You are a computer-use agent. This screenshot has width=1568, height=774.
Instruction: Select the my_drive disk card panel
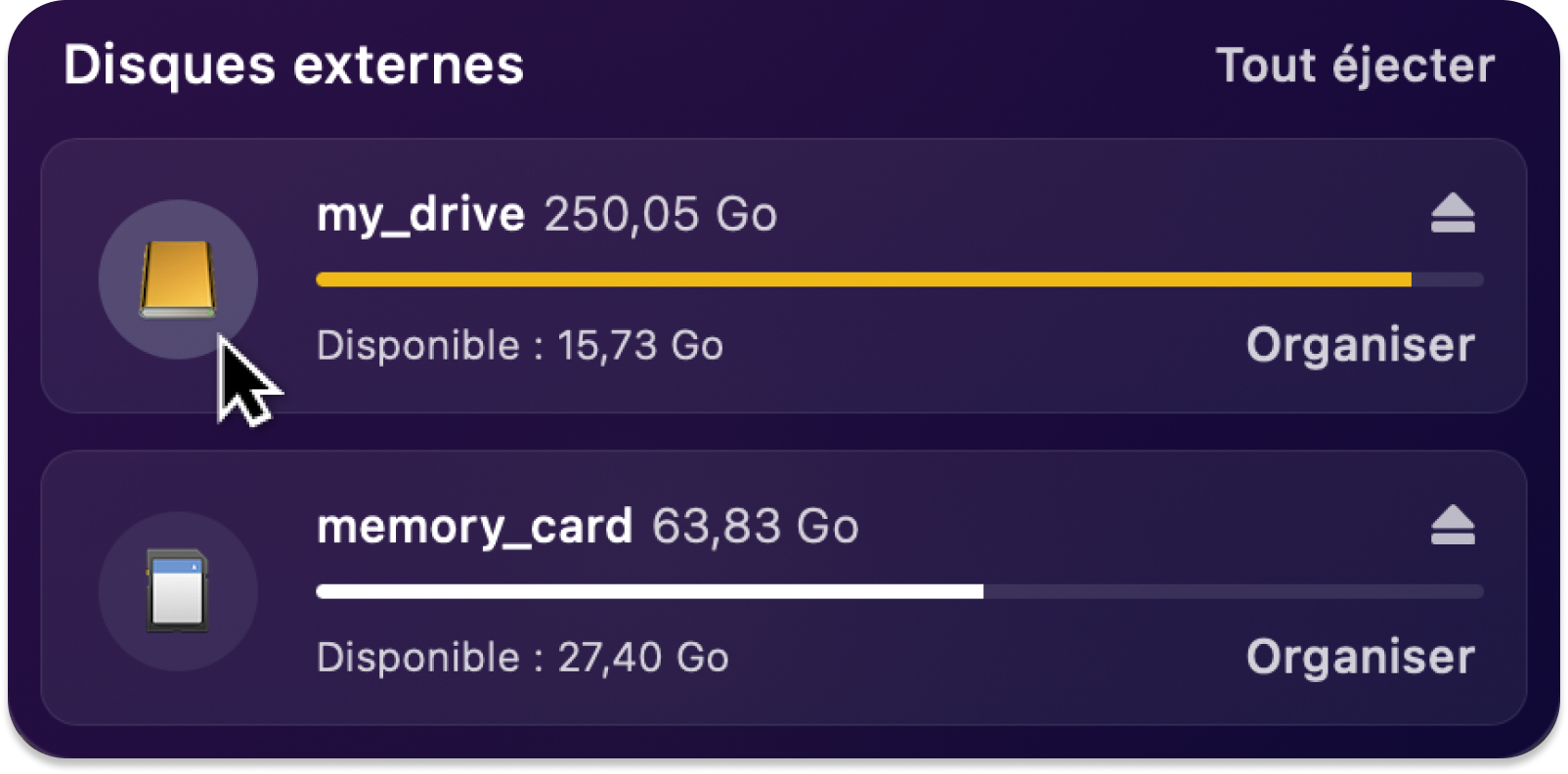[x=784, y=276]
